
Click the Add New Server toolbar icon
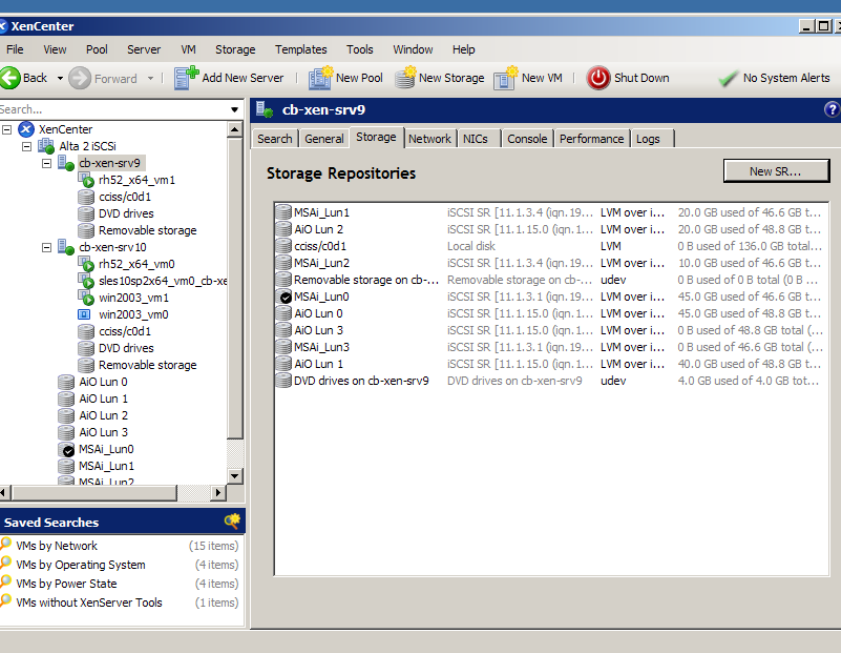[186, 78]
